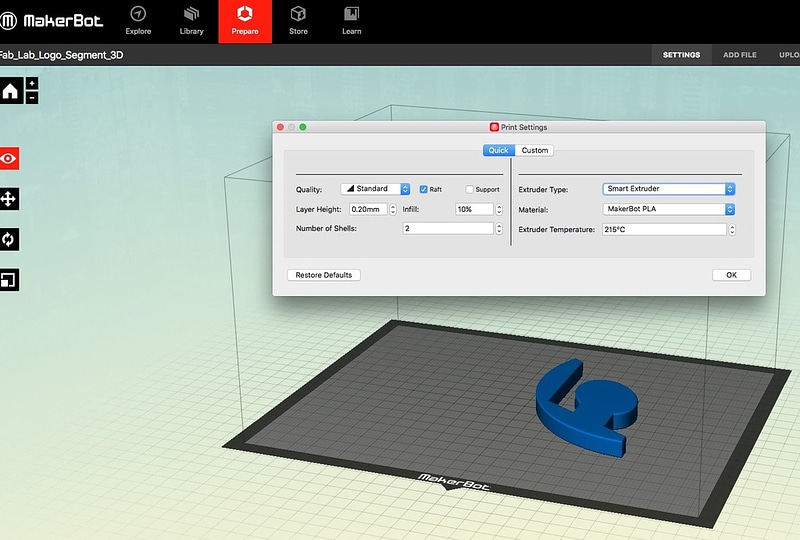This screenshot has height=540, width=800.
Task: Open the Store cube icon
Action: [x=298, y=13]
